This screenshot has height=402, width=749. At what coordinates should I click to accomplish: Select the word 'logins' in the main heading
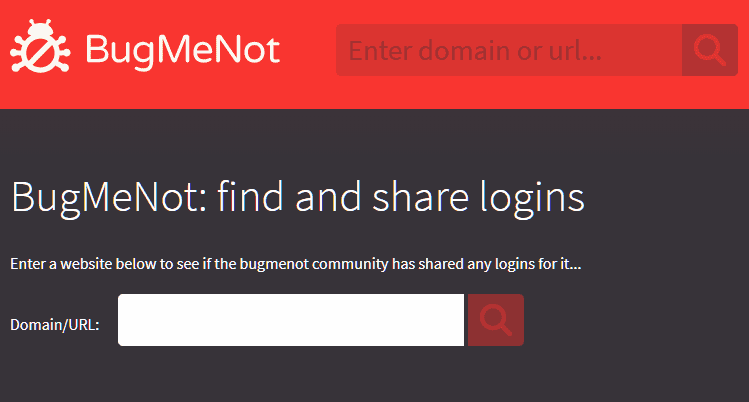pyautogui.click(x=532, y=198)
